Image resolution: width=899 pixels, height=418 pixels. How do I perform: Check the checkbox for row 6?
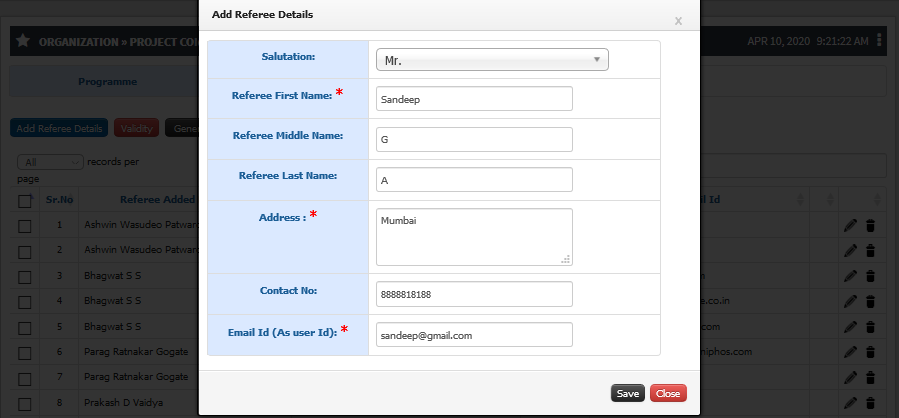tap(25, 354)
